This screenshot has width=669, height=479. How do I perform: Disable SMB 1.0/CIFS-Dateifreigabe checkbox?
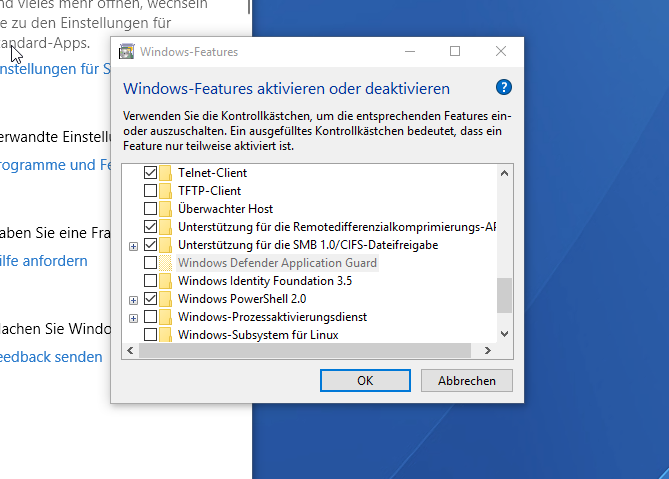(150, 245)
